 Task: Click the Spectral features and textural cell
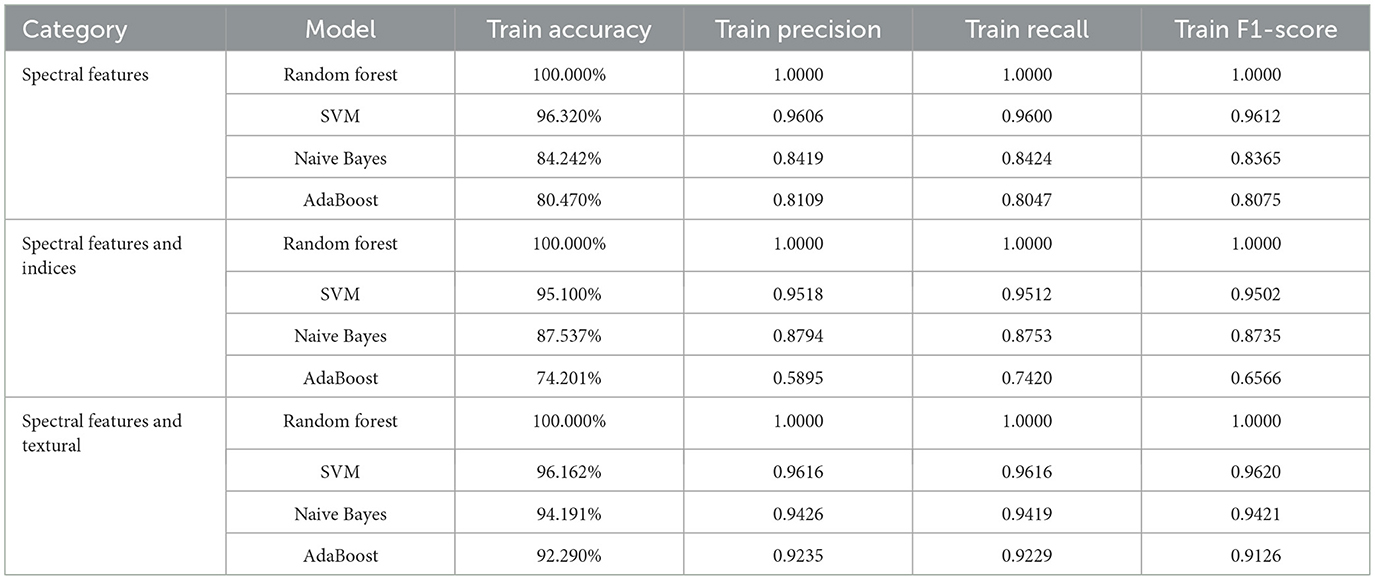coord(102,433)
